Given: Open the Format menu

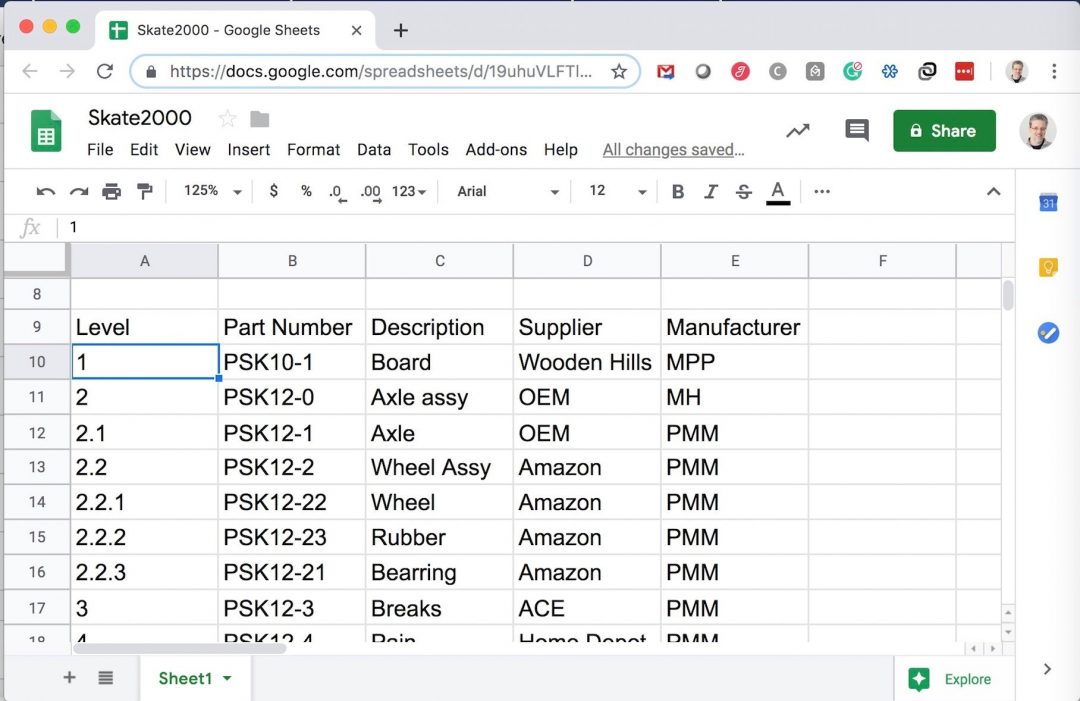Looking at the screenshot, I should point(313,149).
